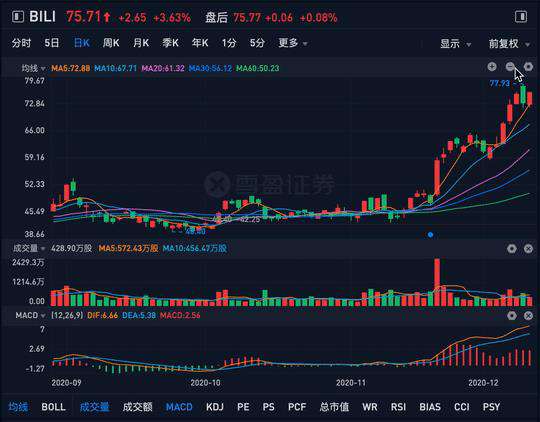
Task: Click the volume MA10:456.47万股 label
Action: (194, 248)
